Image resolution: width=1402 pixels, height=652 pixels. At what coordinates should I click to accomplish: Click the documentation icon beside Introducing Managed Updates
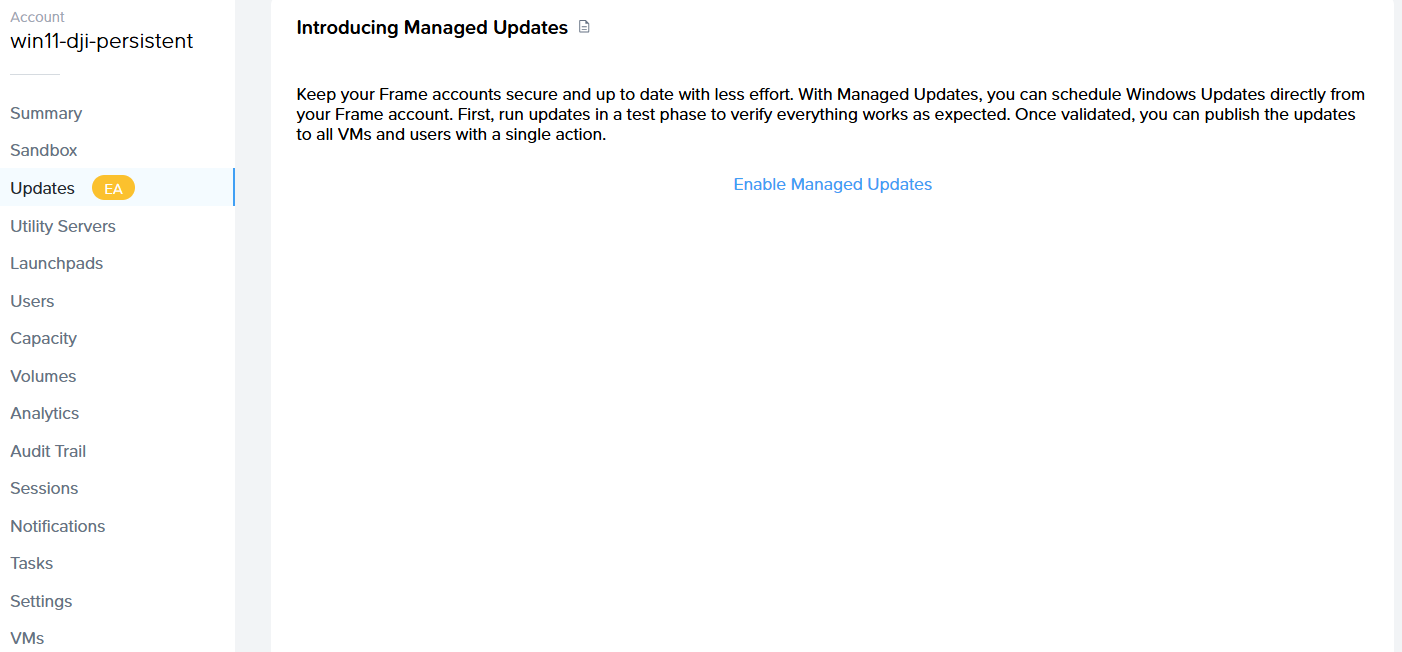pyautogui.click(x=585, y=27)
